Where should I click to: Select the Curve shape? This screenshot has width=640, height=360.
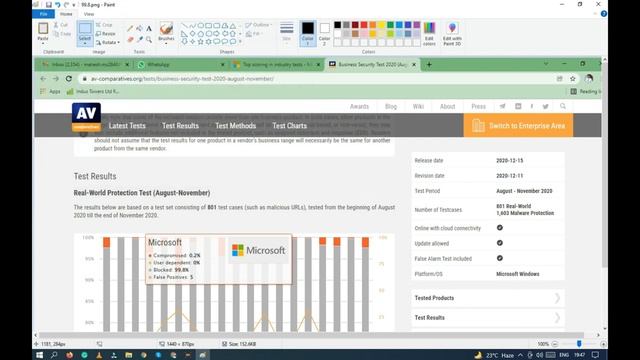192,26
